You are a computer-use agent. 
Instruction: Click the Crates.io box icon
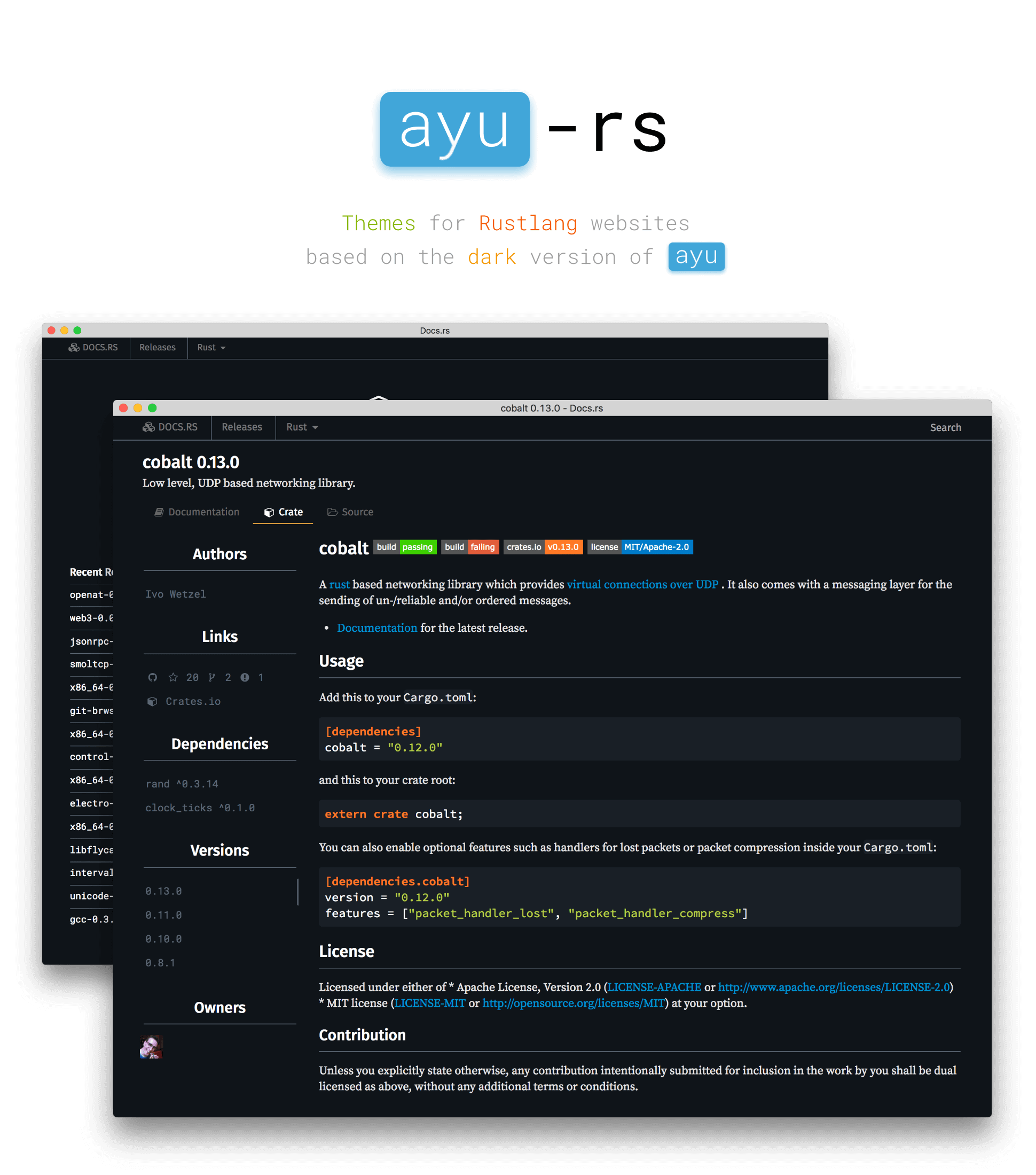(152, 701)
